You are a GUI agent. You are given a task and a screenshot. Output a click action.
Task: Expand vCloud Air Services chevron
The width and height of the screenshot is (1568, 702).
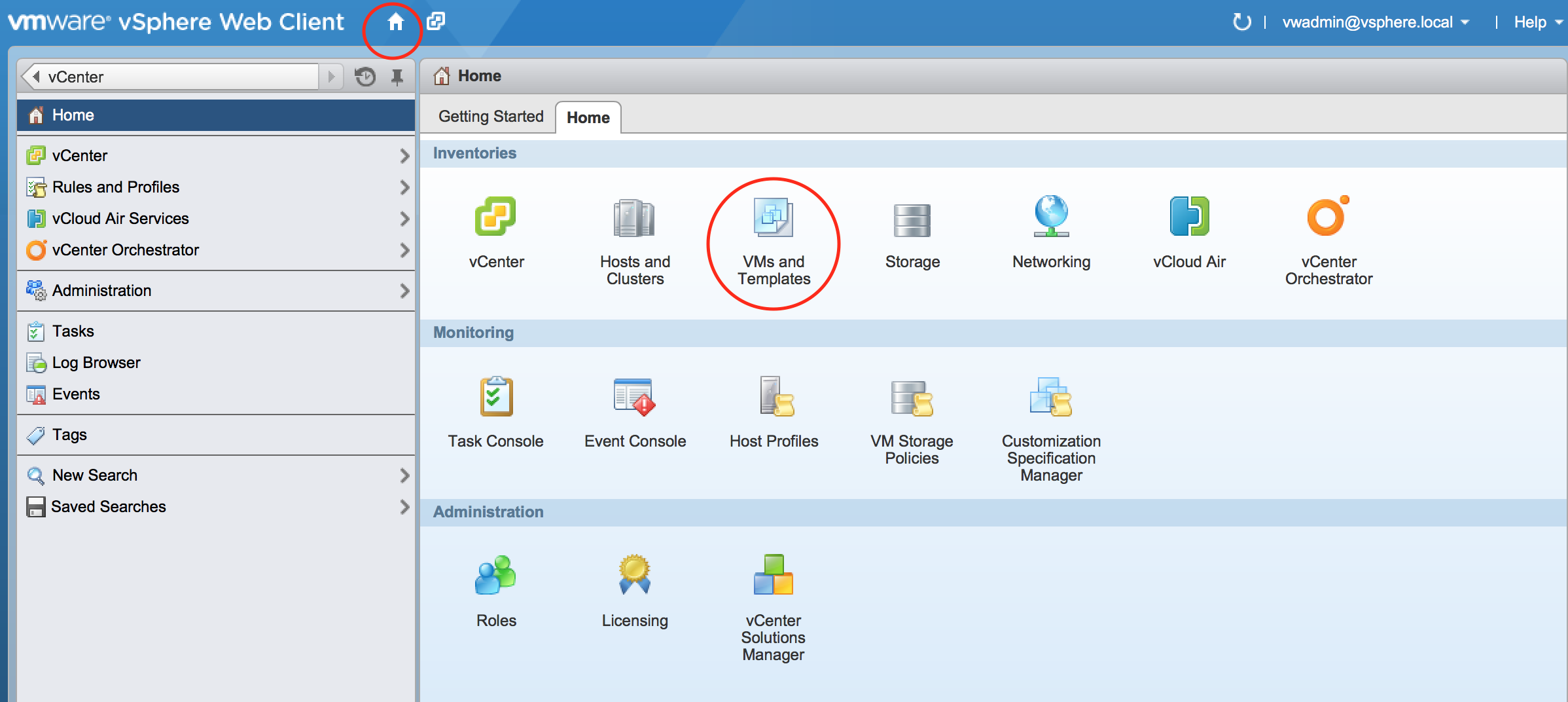coord(404,219)
